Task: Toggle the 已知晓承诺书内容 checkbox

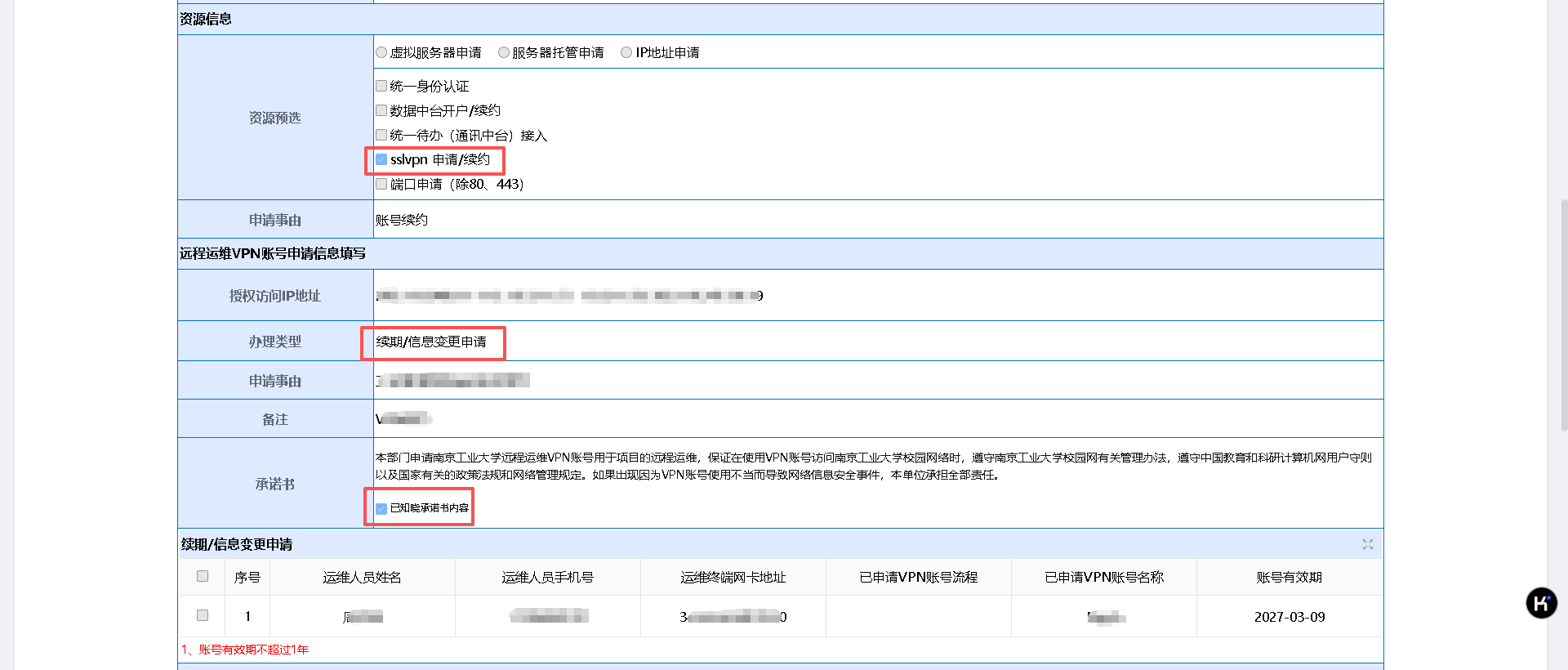Action: (x=381, y=508)
